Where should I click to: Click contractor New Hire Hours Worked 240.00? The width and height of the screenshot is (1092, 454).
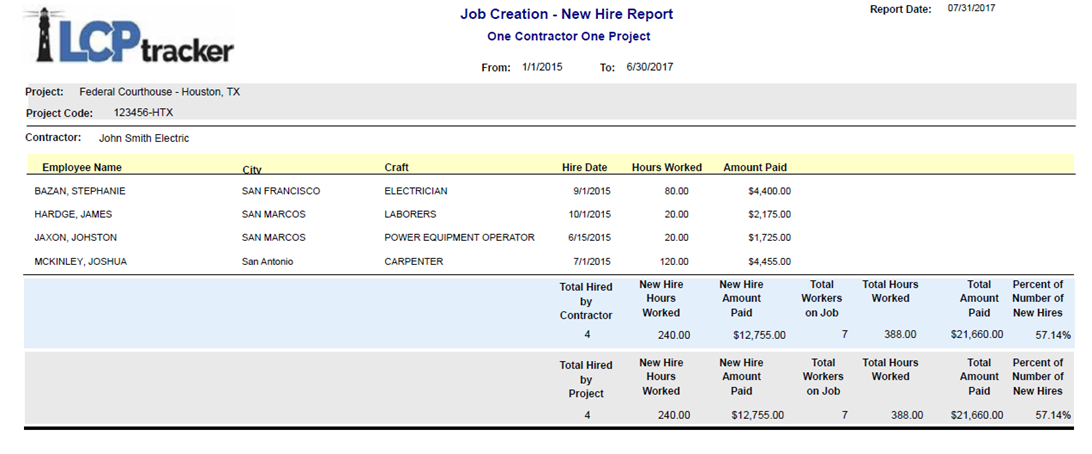673,335
